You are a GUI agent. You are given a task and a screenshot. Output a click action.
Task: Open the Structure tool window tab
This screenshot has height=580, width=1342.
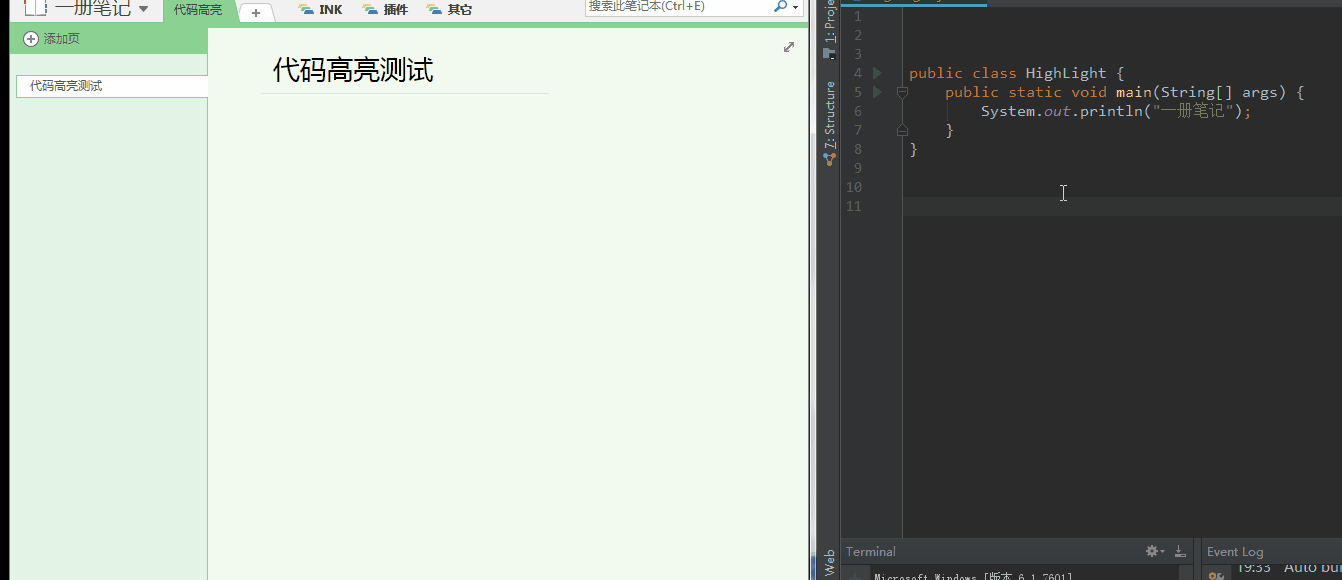tap(829, 115)
